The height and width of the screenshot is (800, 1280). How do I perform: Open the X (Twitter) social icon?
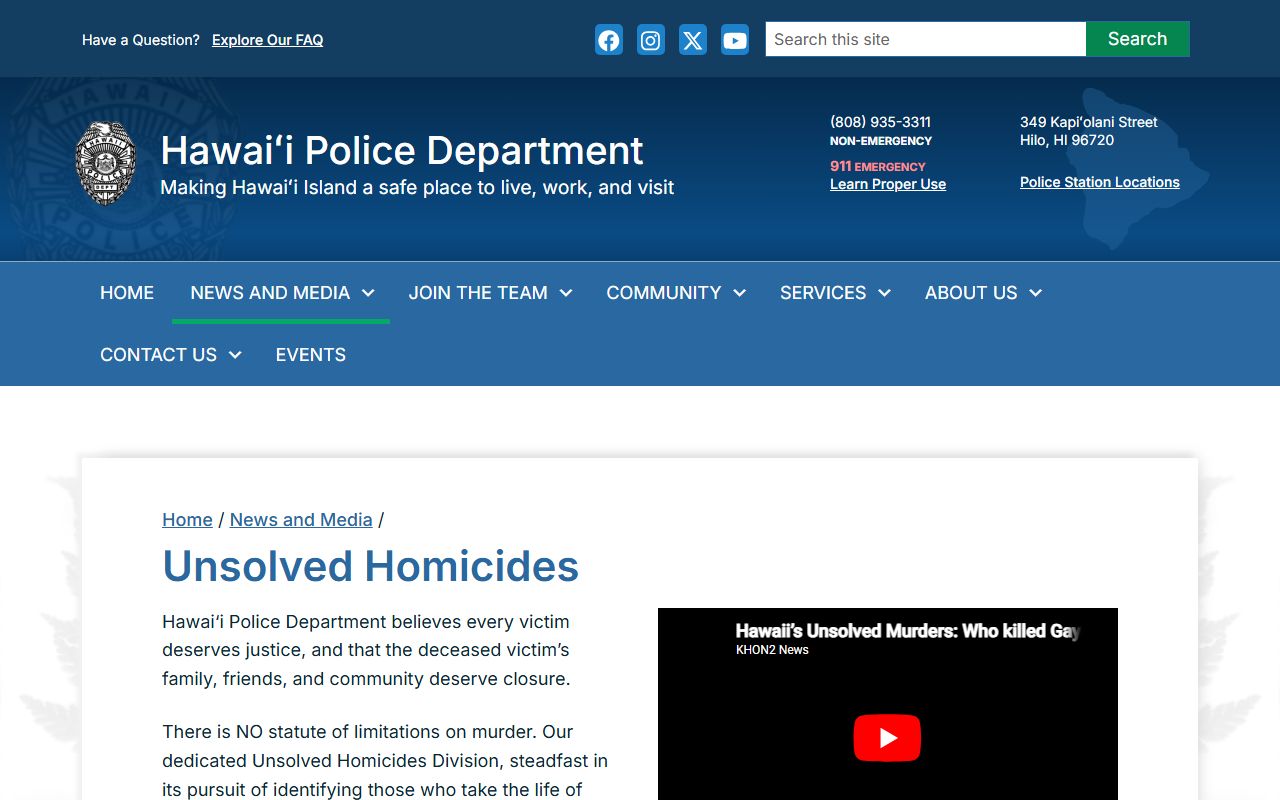click(x=693, y=40)
